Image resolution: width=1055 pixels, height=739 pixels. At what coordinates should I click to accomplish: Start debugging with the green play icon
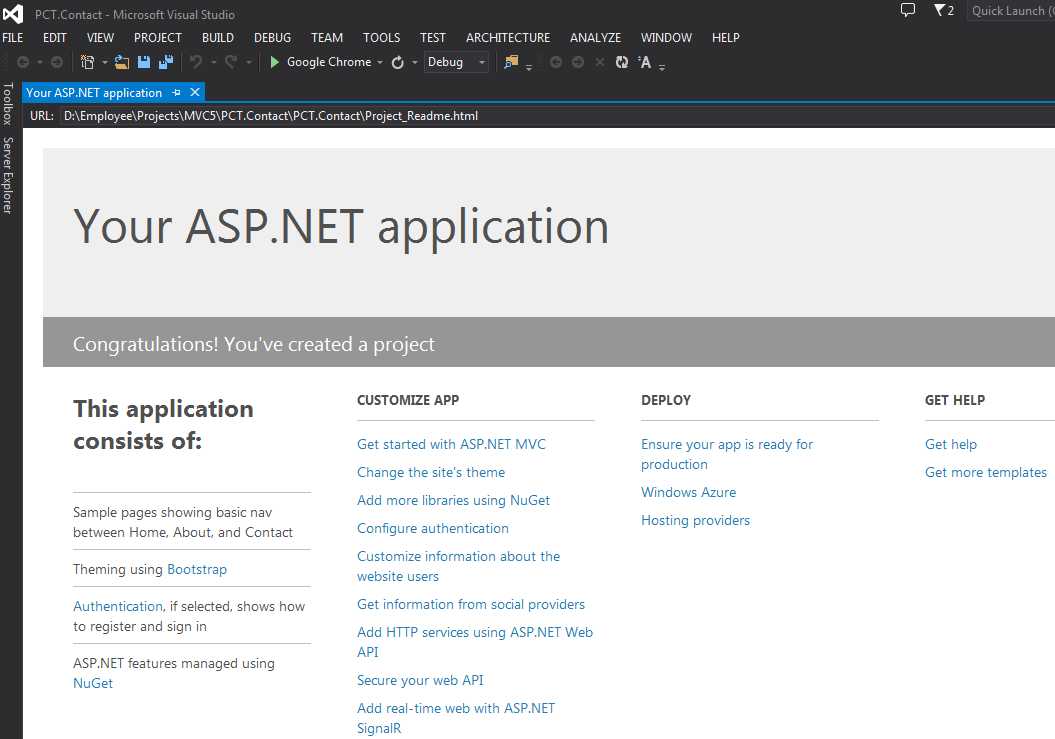pyautogui.click(x=274, y=62)
